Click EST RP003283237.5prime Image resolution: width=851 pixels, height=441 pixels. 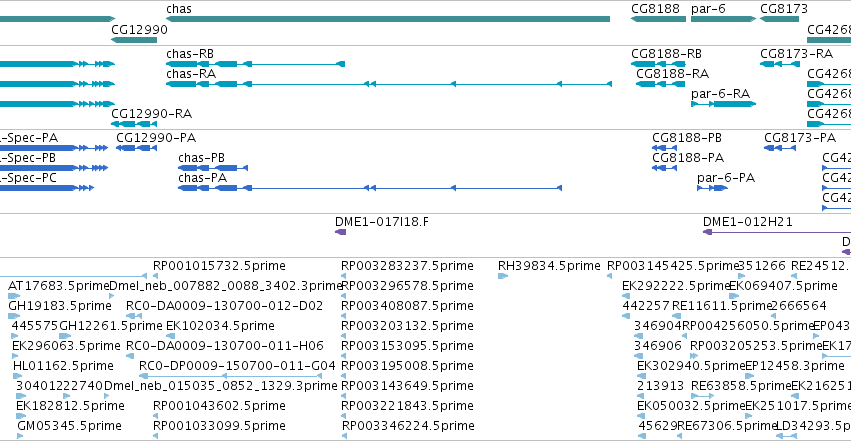coord(407,266)
